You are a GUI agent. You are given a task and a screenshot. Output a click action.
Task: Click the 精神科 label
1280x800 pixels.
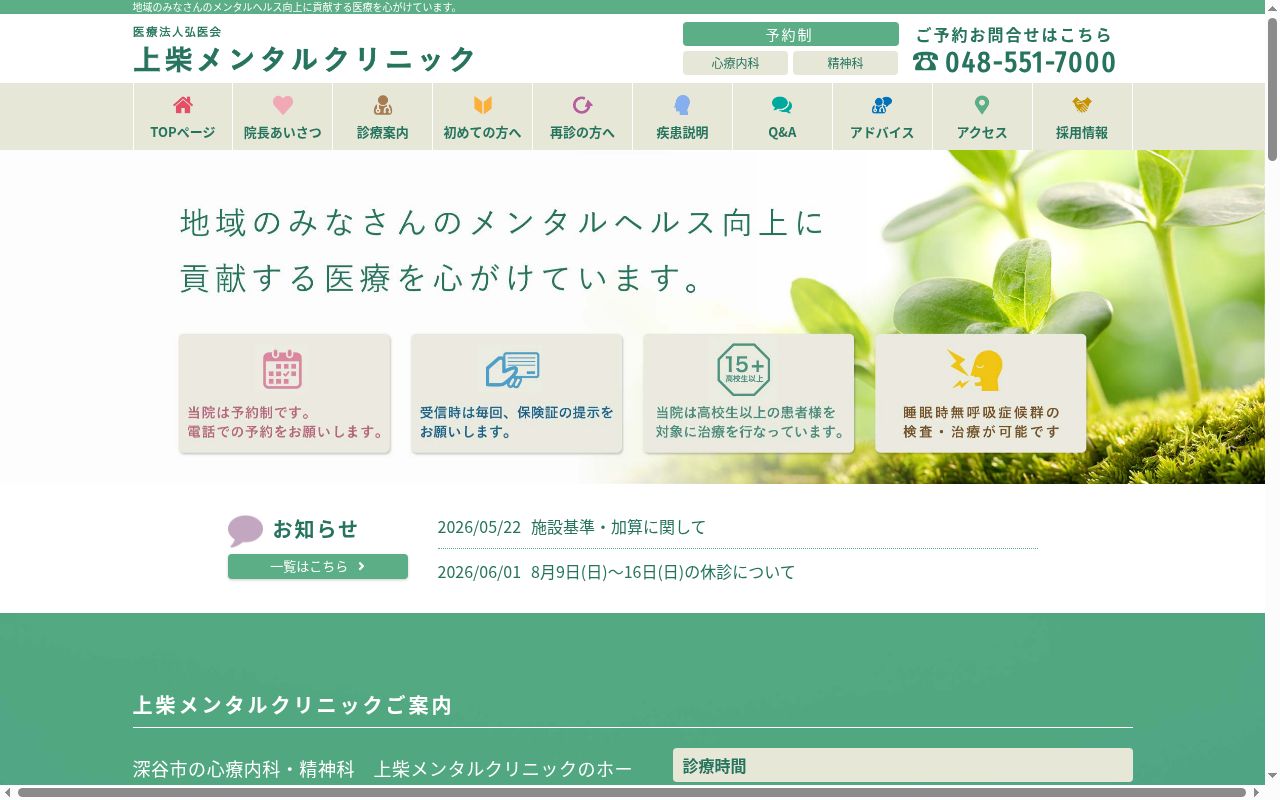[845, 63]
